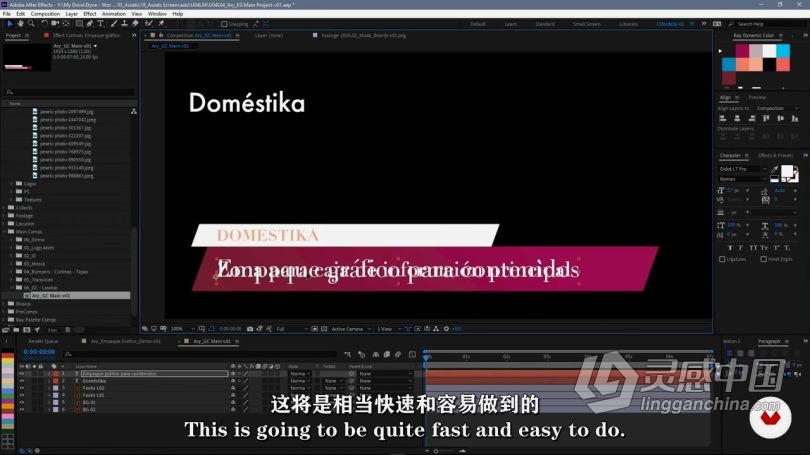Switch to Effects & Presets tab
810x455 pixels.
coord(775,155)
